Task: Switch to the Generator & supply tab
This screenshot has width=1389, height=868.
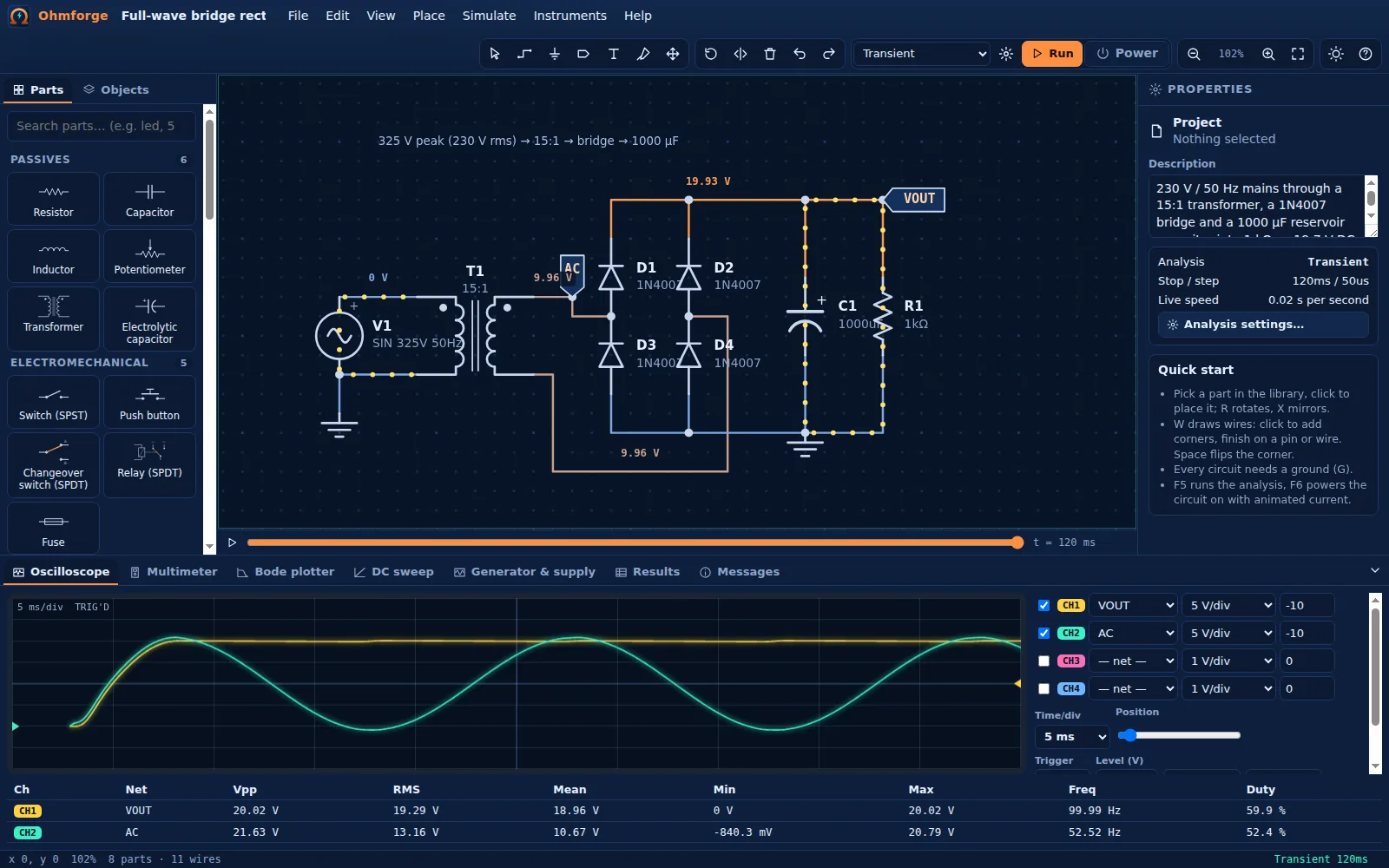Action: (524, 572)
